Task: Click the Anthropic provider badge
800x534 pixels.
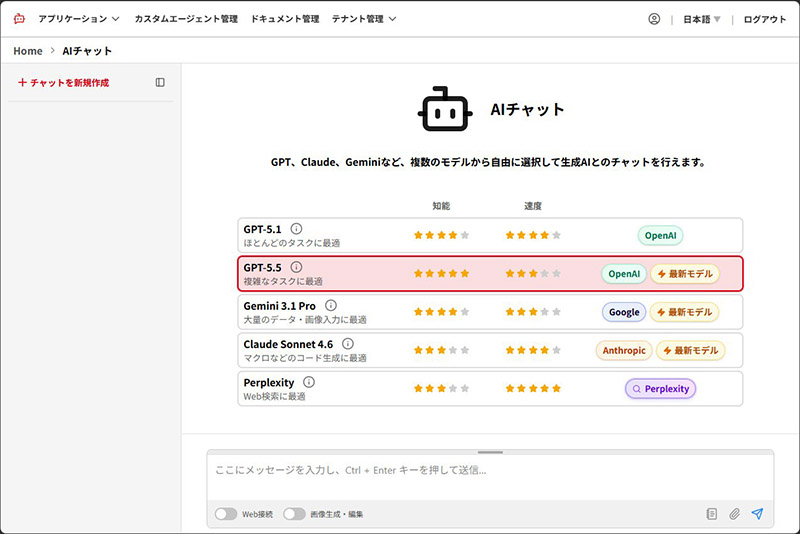Action: click(x=624, y=350)
